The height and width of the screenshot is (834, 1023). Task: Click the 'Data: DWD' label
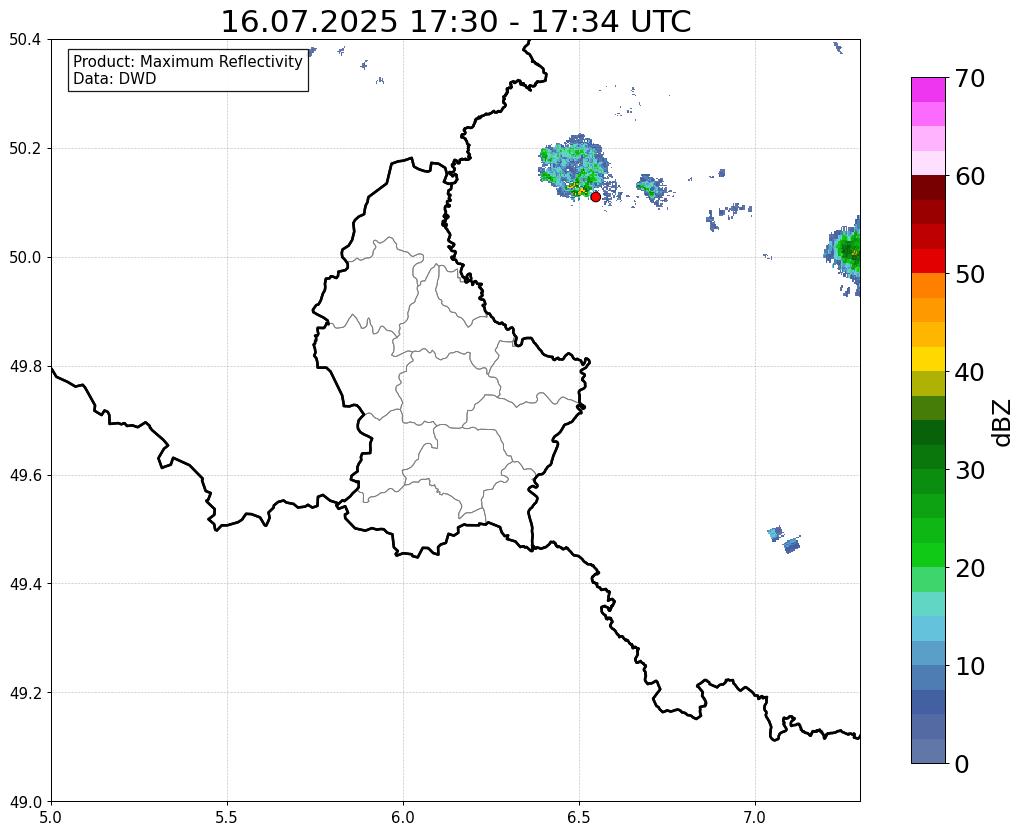click(115, 79)
